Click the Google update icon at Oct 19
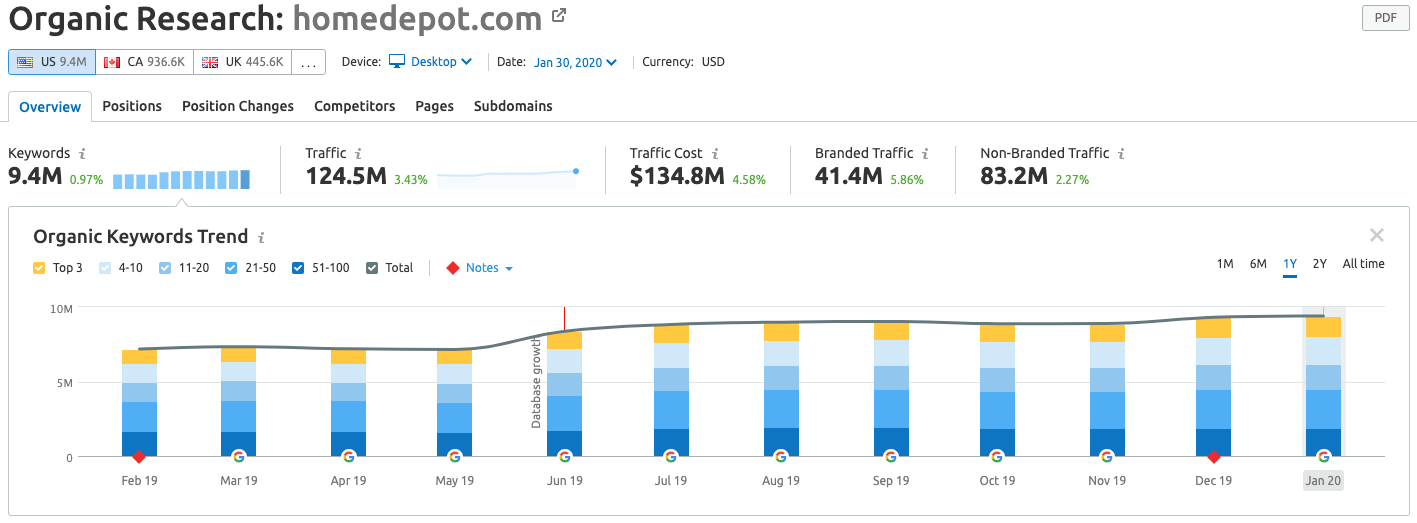1417x523 pixels. pyautogui.click(x=996, y=456)
